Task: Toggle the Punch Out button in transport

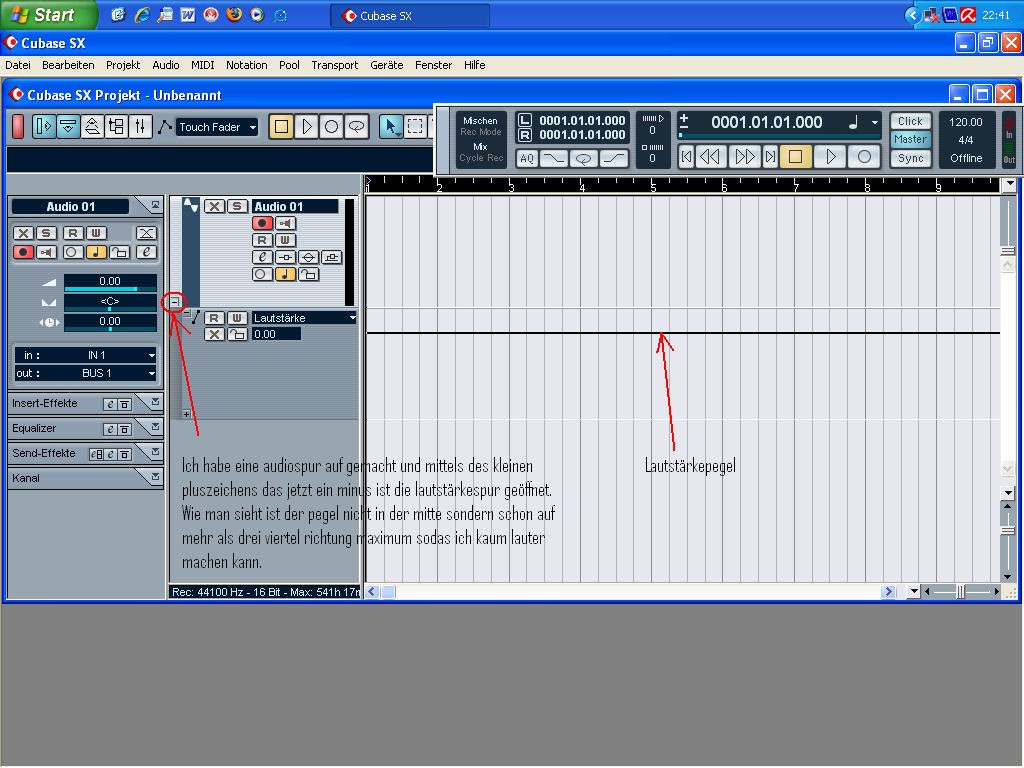Action: tap(613, 158)
